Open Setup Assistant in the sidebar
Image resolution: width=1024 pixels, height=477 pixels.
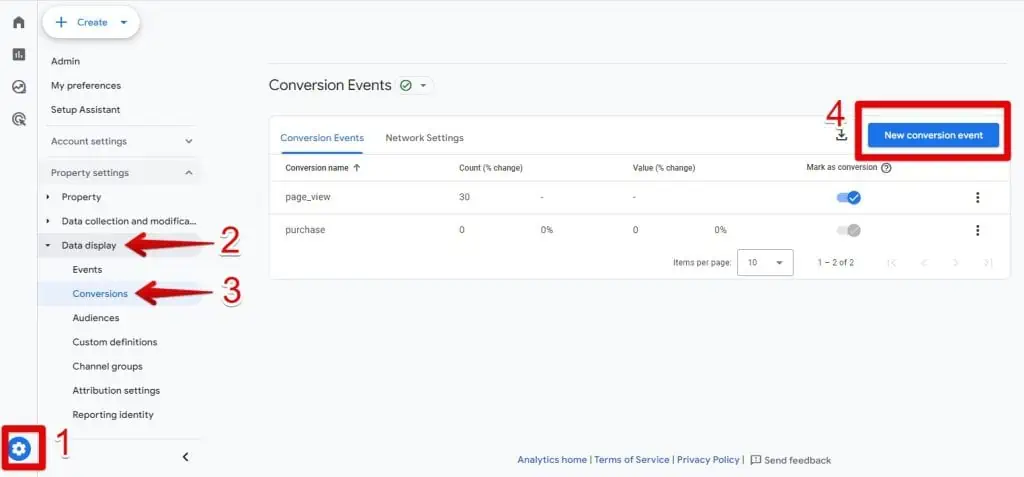point(86,110)
